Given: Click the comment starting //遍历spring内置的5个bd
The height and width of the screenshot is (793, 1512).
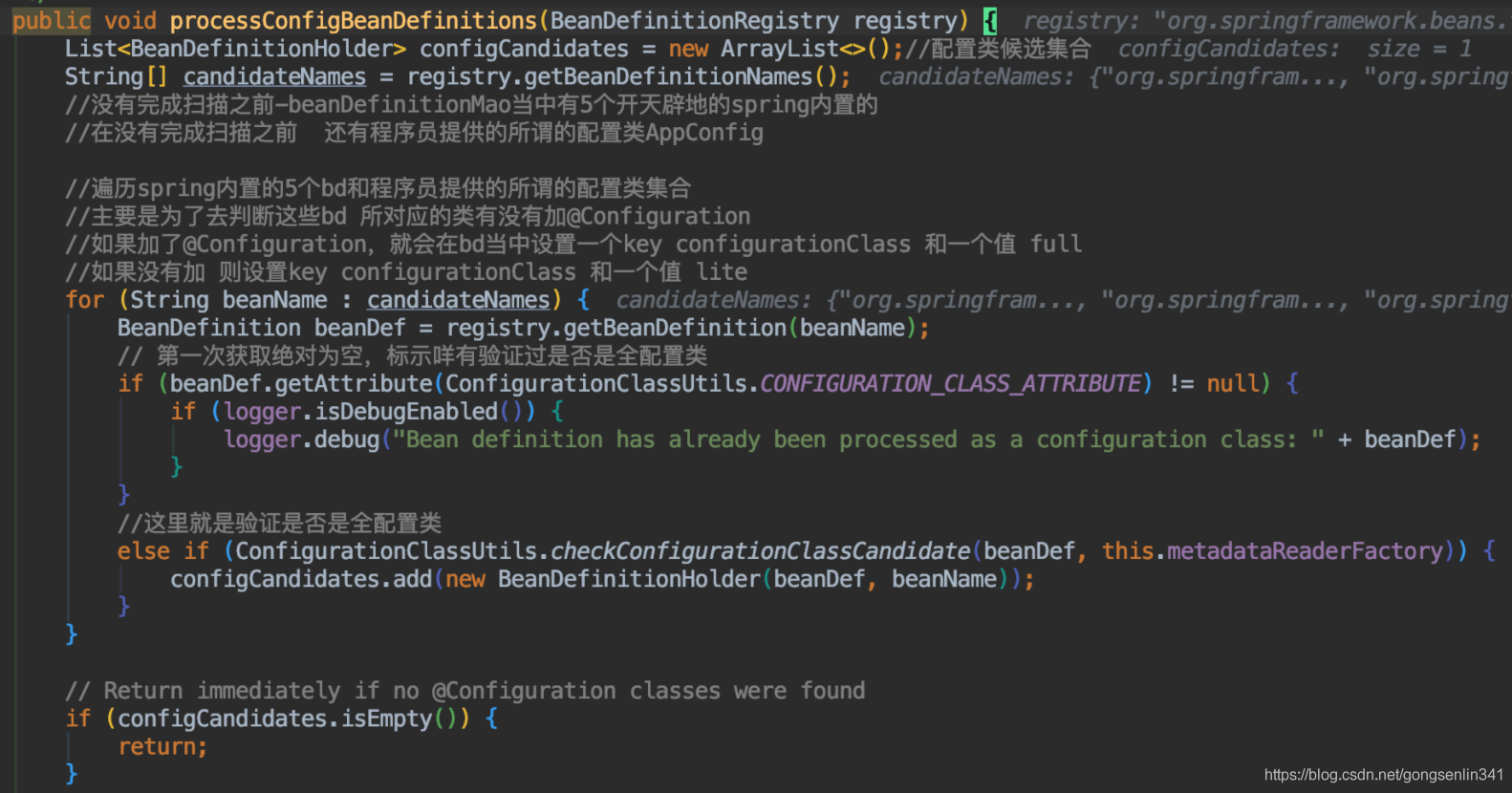Looking at the screenshot, I should (x=378, y=188).
